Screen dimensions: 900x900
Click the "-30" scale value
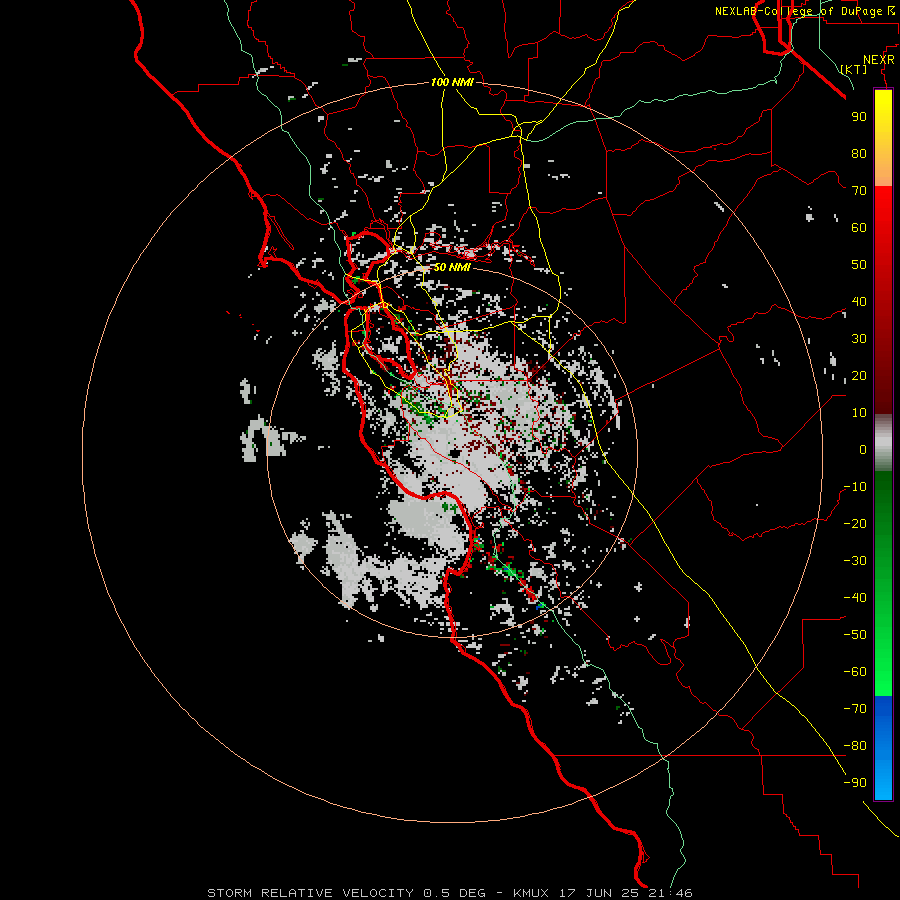[x=855, y=561]
